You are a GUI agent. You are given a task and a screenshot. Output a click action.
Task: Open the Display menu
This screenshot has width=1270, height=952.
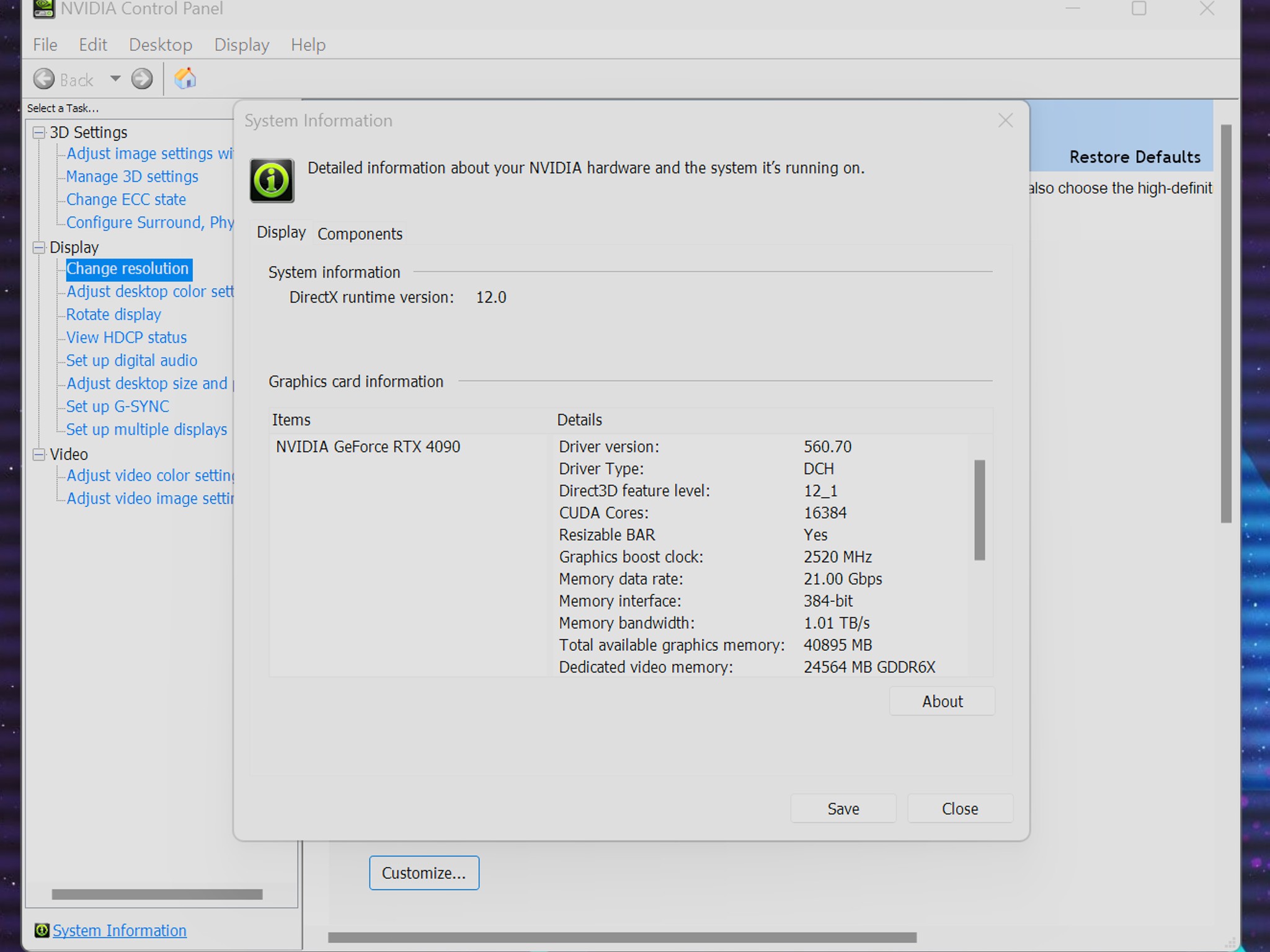pos(242,45)
